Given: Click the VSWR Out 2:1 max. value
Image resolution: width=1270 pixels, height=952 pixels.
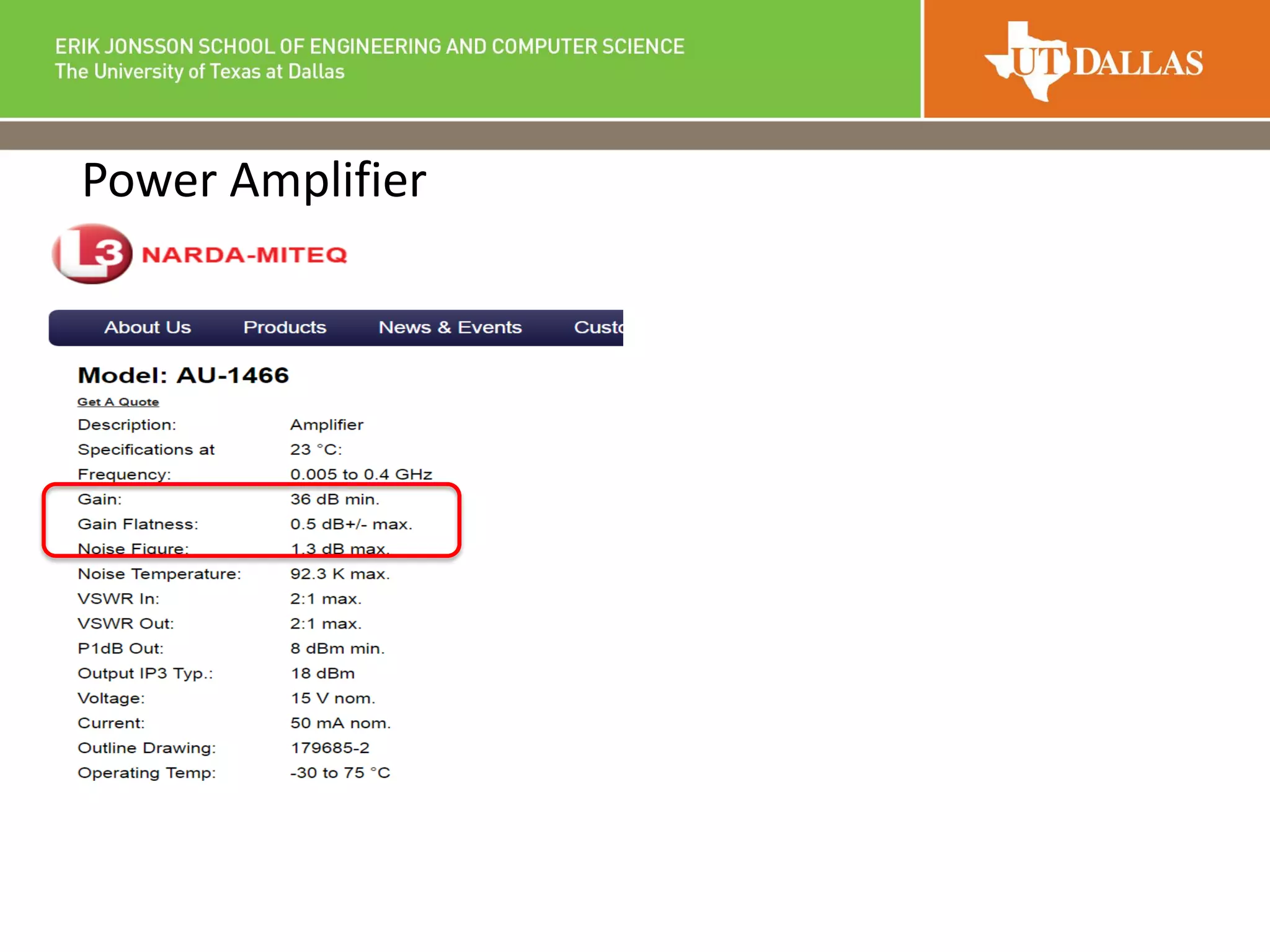Looking at the screenshot, I should click(x=326, y=624).
